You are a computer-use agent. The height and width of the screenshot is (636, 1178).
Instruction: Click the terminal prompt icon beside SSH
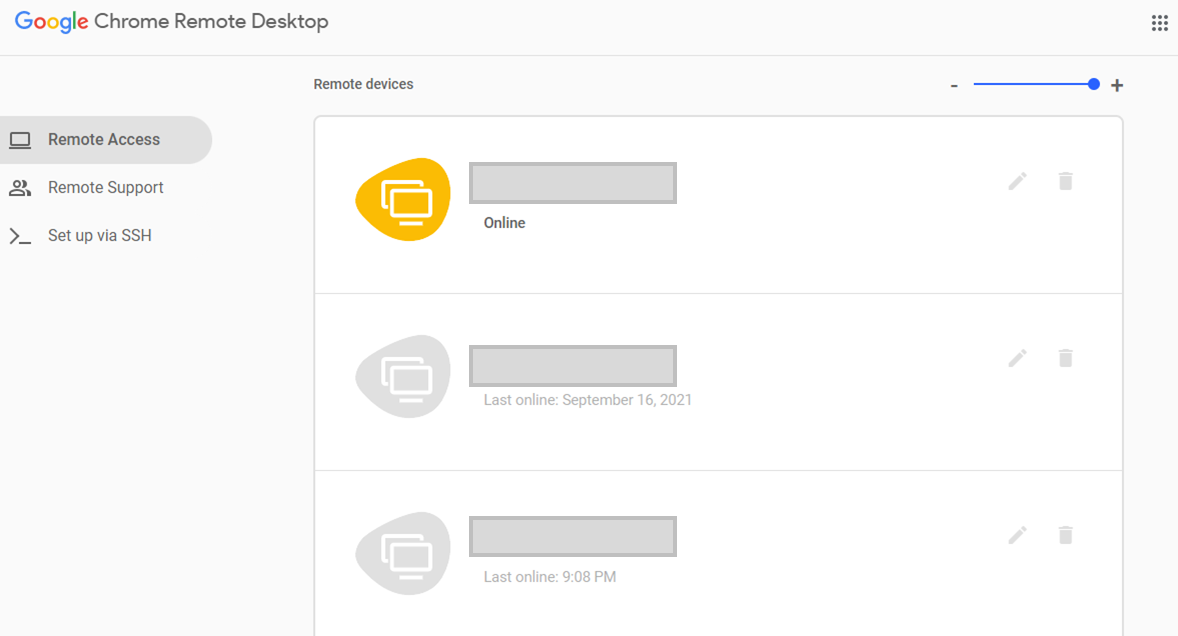(20, 237)
